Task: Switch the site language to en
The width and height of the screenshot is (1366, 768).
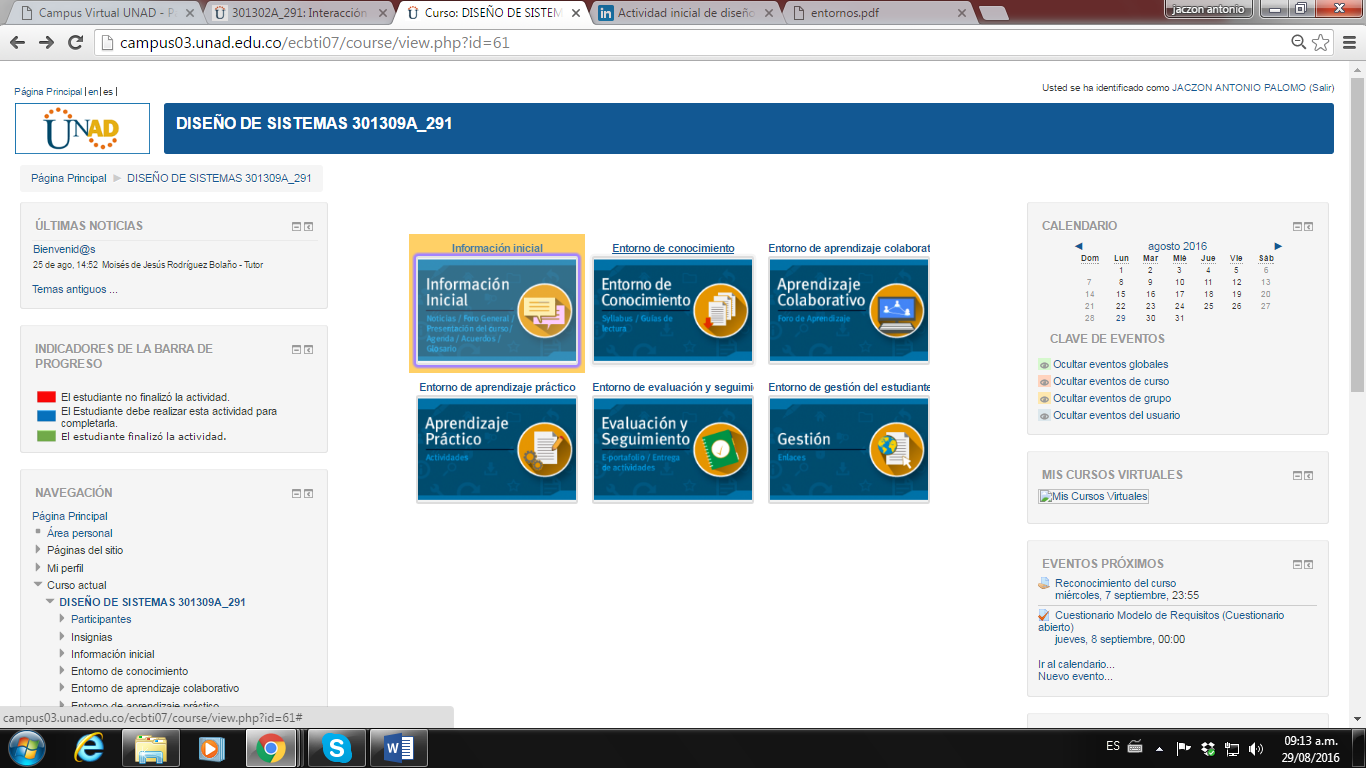Action: pos(93,92)
